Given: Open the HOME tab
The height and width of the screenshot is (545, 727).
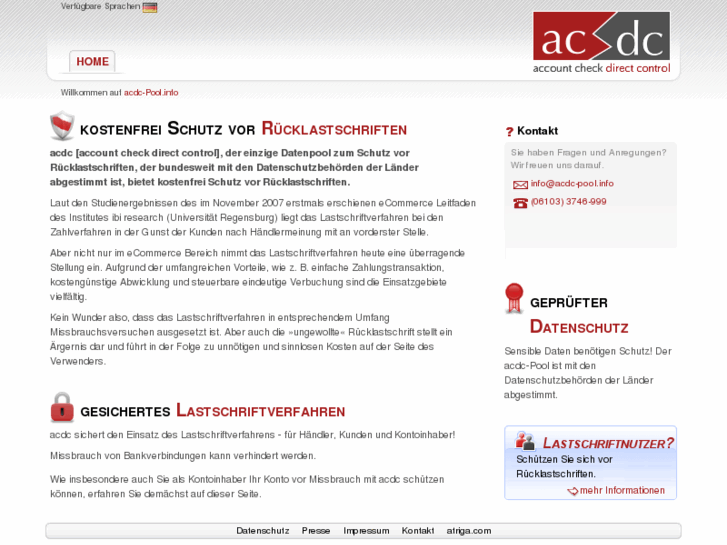Looking at the screenshot, I should coord(92,61).
